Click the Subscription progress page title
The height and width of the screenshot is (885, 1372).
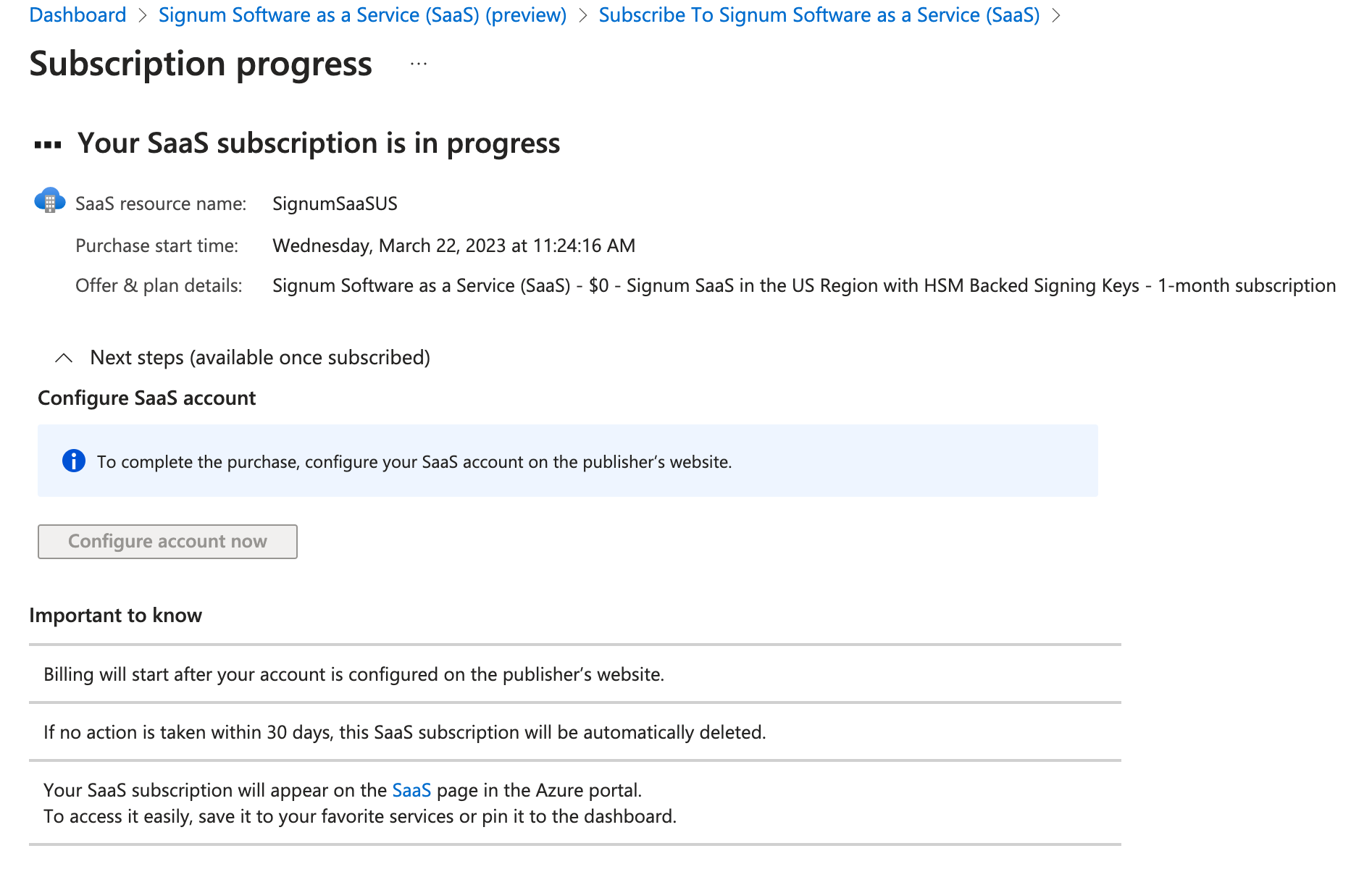click(x=201, y=64)
